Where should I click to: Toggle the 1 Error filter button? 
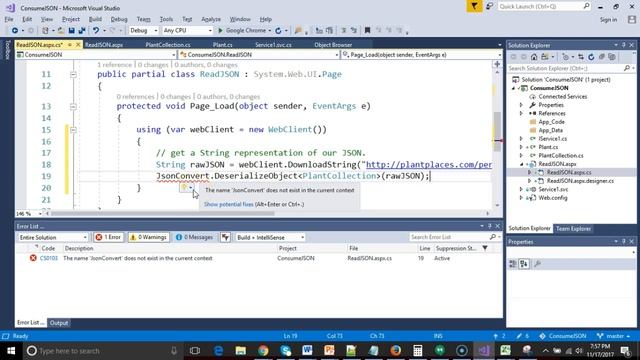tap(109, 237)
